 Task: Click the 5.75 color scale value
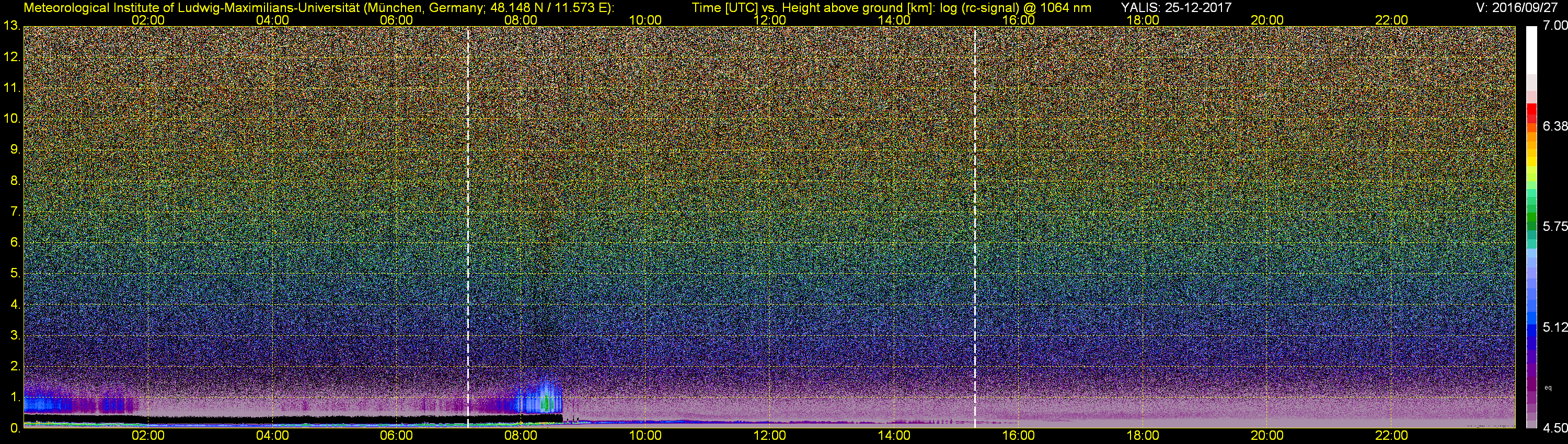click(1554, 226)
